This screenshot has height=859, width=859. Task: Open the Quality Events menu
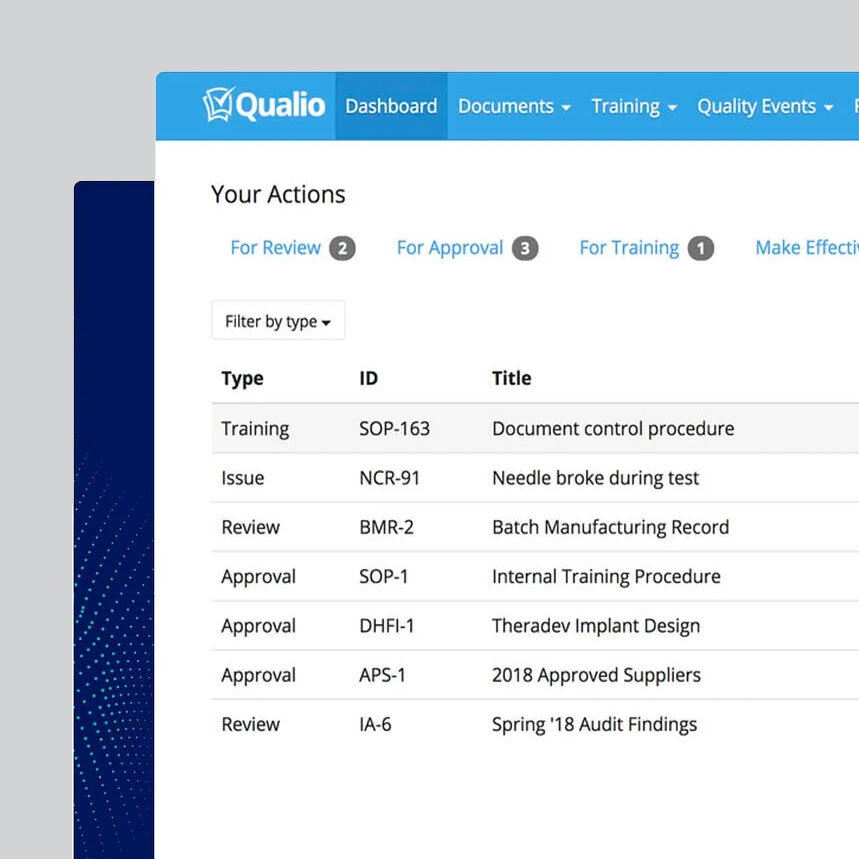point(765,106)
